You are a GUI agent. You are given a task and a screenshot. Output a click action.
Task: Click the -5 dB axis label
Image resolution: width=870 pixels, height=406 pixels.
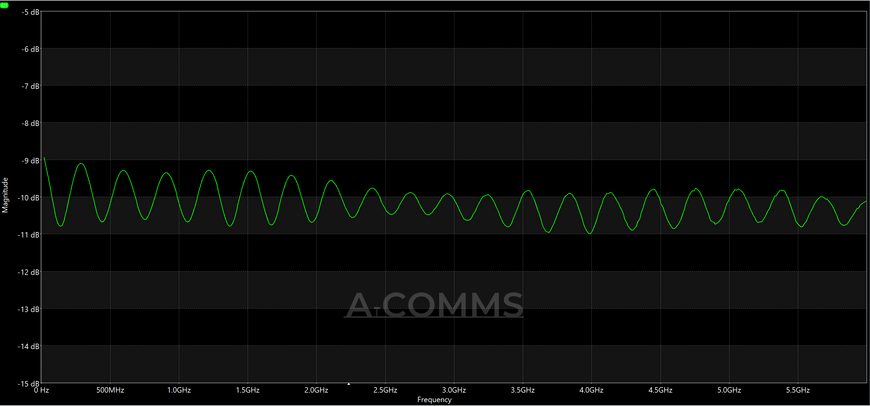tap(31, 12)
